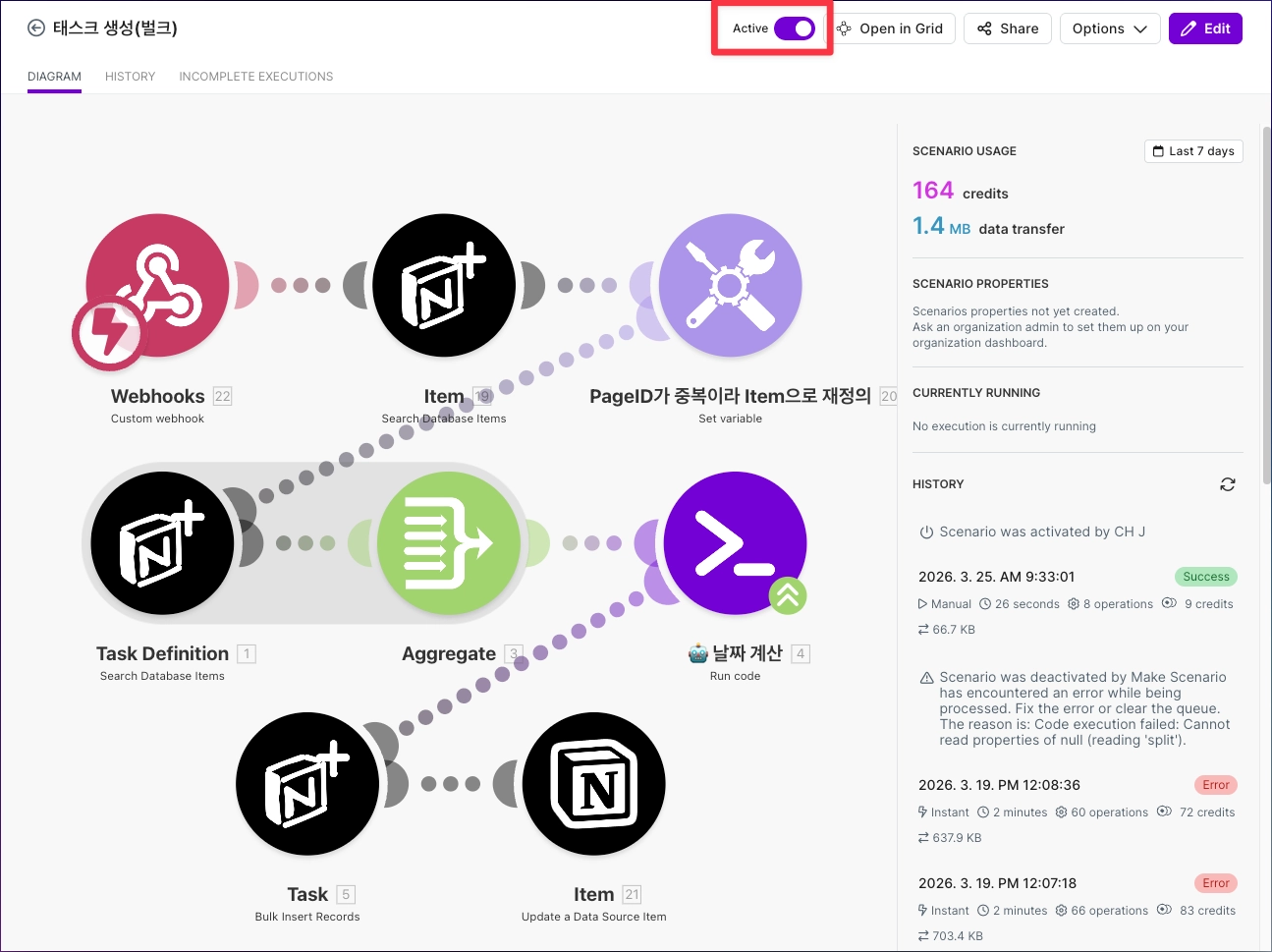Image resolution: width=1272 pixels, height=952 pixels.
Task: Select the Notion Item Search Database Items module
Action: click(x=444, y=286)
